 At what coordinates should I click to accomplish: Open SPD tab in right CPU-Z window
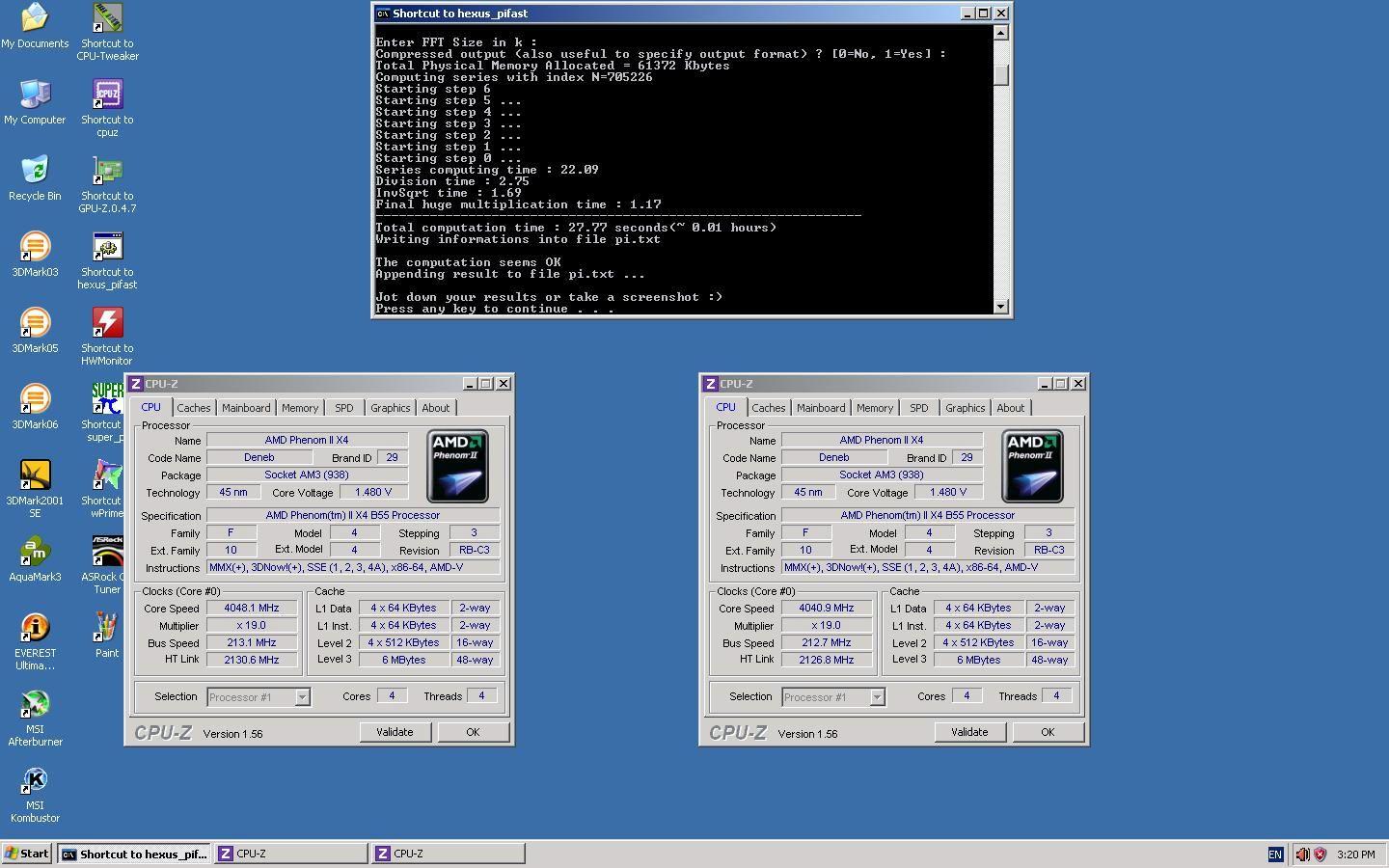[919, 408]
